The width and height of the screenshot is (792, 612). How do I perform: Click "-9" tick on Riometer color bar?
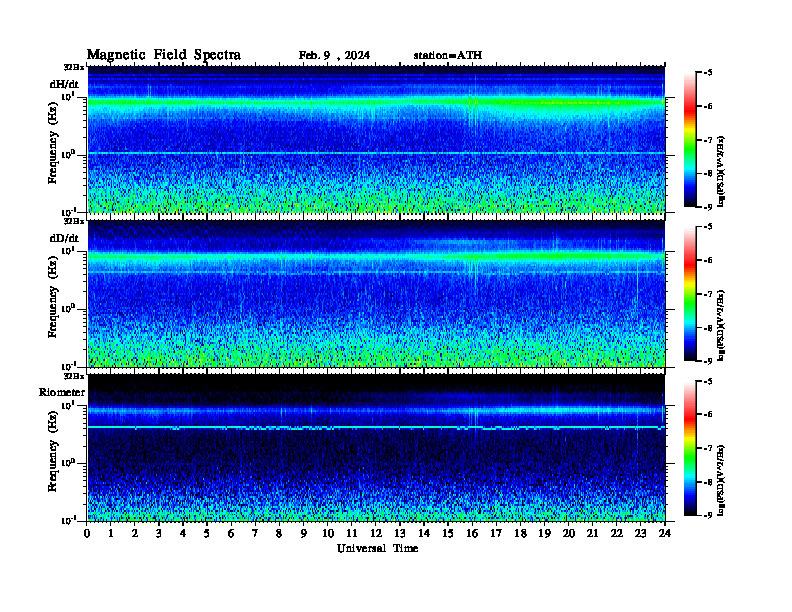[708, 515]
